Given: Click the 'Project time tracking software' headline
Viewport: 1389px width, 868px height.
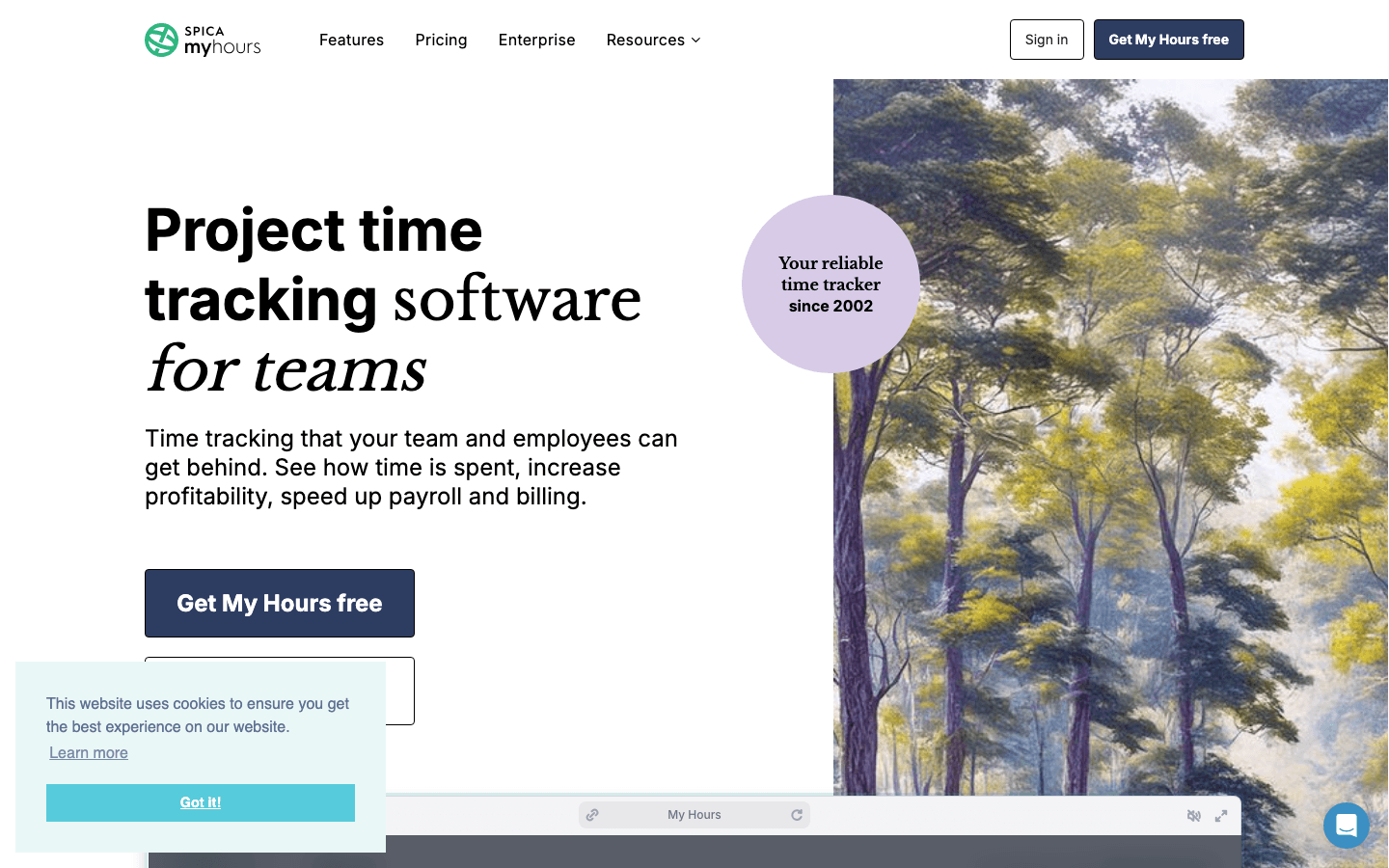Looking at the screenshot, I should click(394, 299).
